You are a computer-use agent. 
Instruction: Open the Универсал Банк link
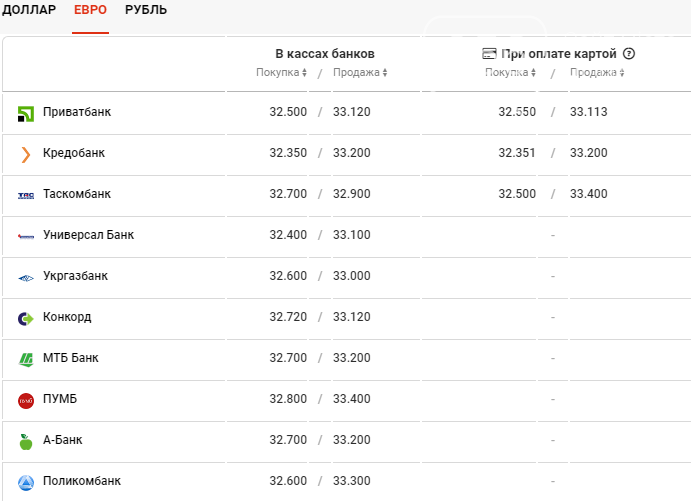tap(88, 235)
